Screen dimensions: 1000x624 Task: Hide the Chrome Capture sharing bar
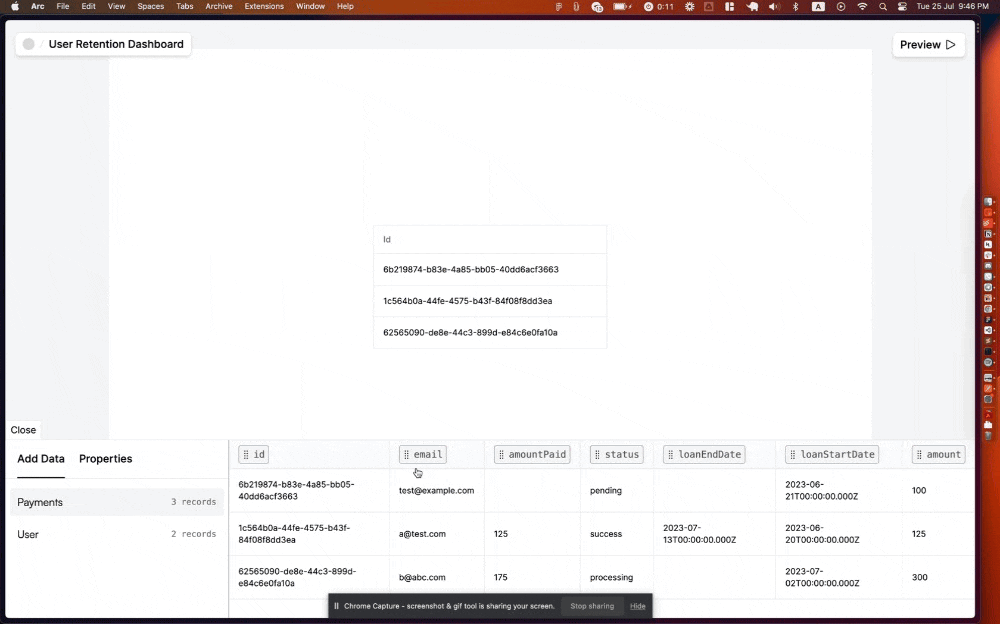637,606
